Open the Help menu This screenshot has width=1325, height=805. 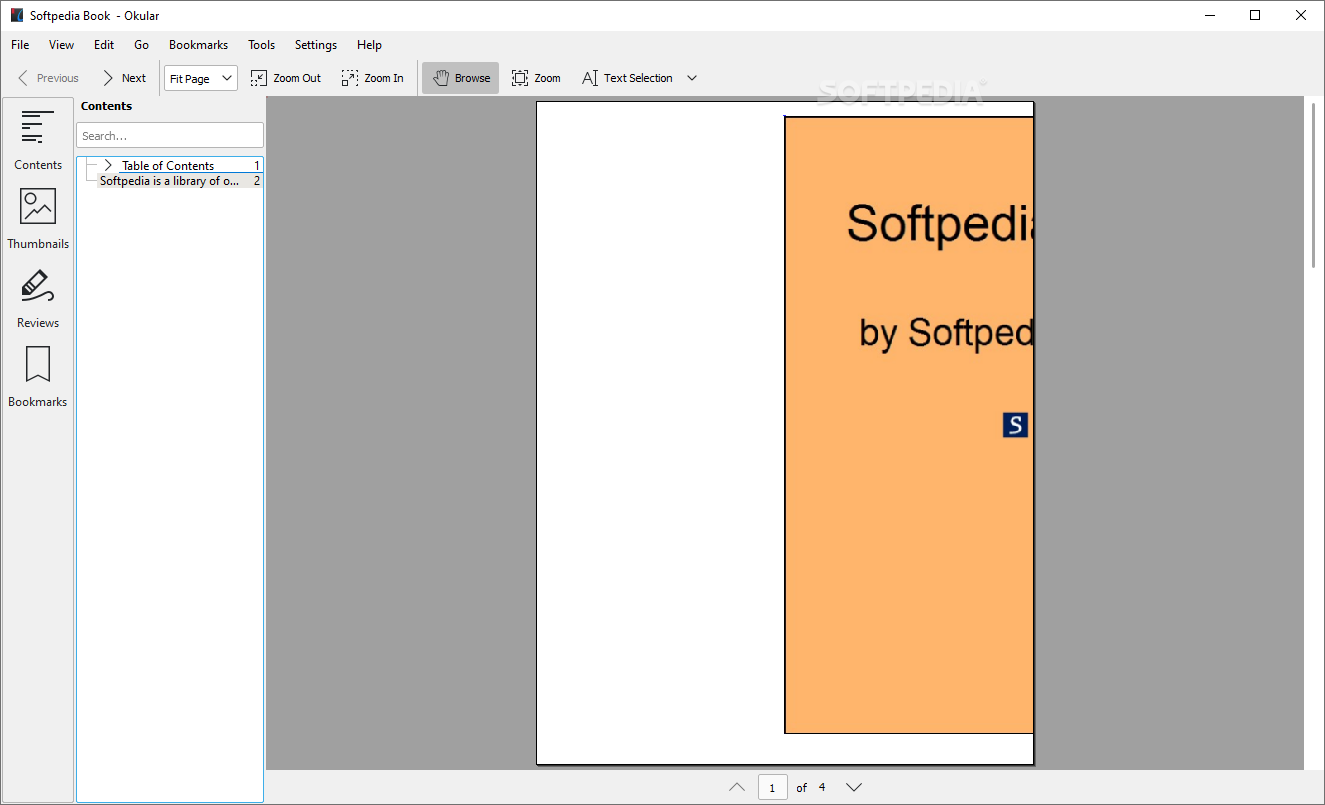[x=370, y=45]
